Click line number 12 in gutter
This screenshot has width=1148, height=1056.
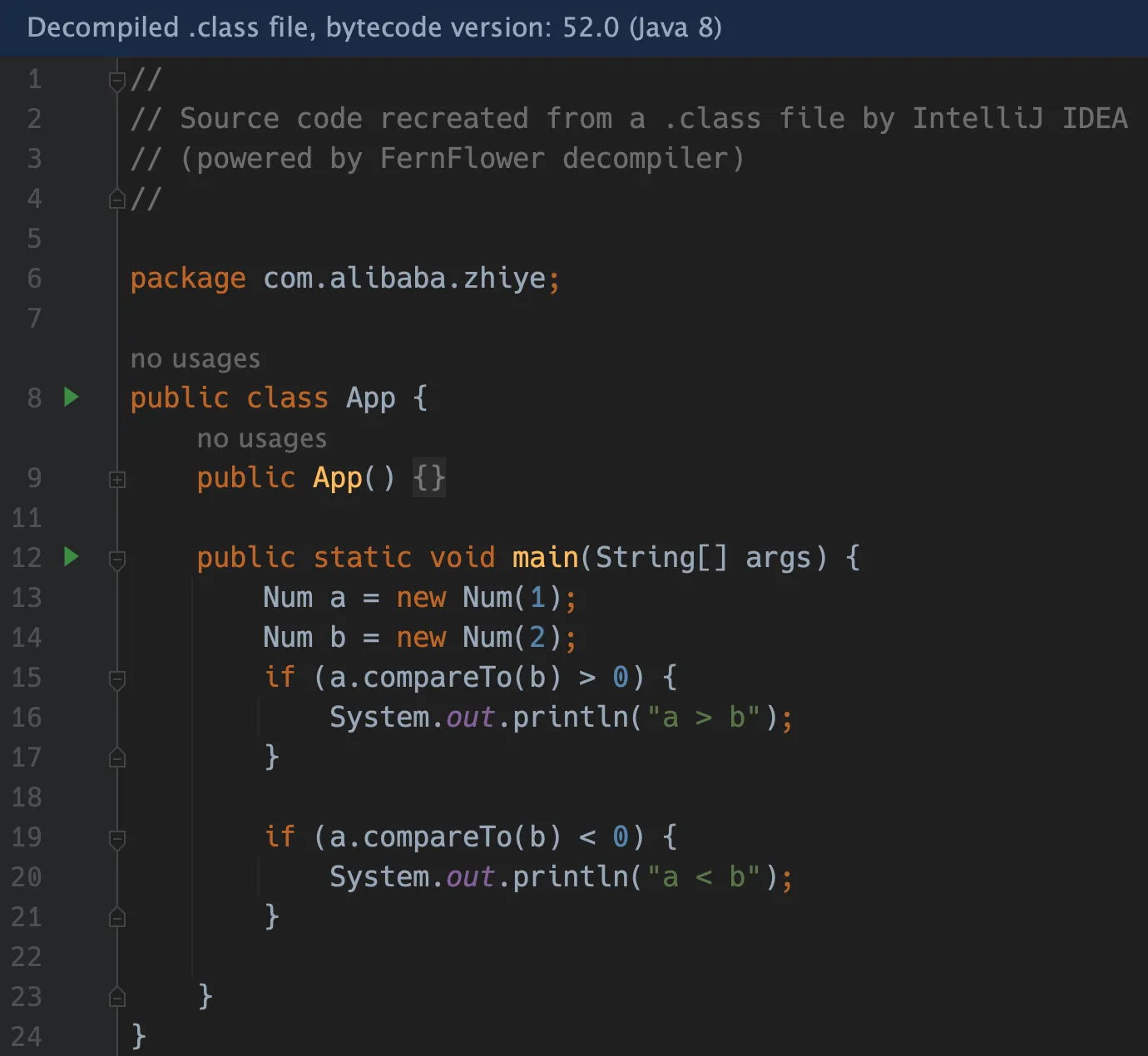[27, 557]
